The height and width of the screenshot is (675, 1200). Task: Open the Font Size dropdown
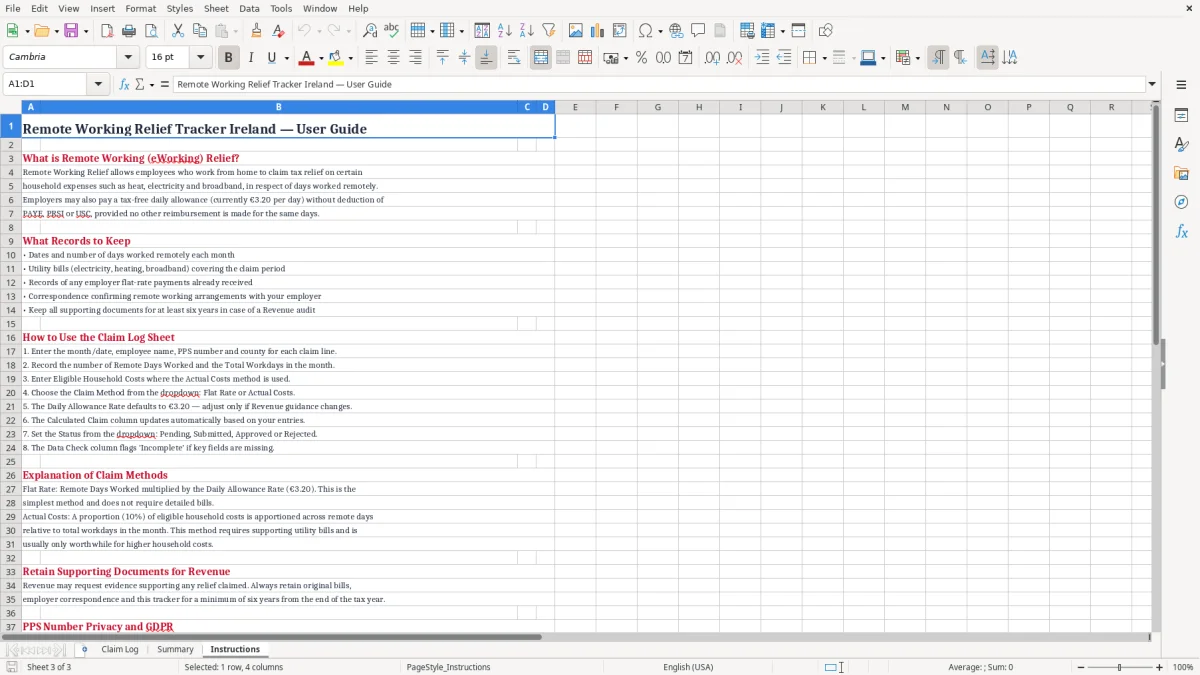(200, 57)
